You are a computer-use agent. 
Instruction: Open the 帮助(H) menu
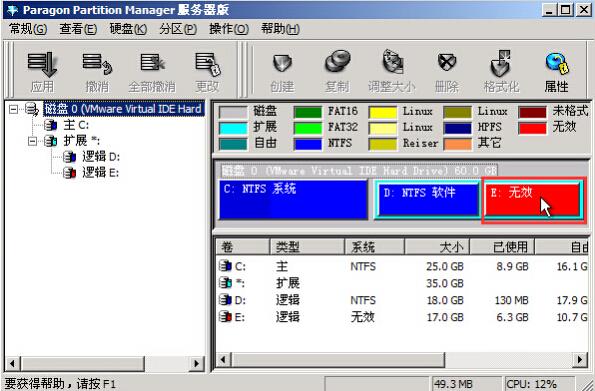[x=280, y=29]
